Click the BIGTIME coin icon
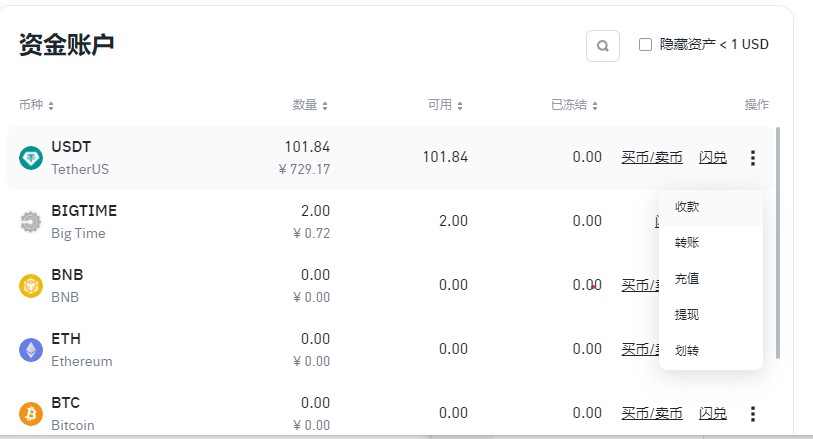The height and width of the screenshot is (439, 813). pos(31,222)
